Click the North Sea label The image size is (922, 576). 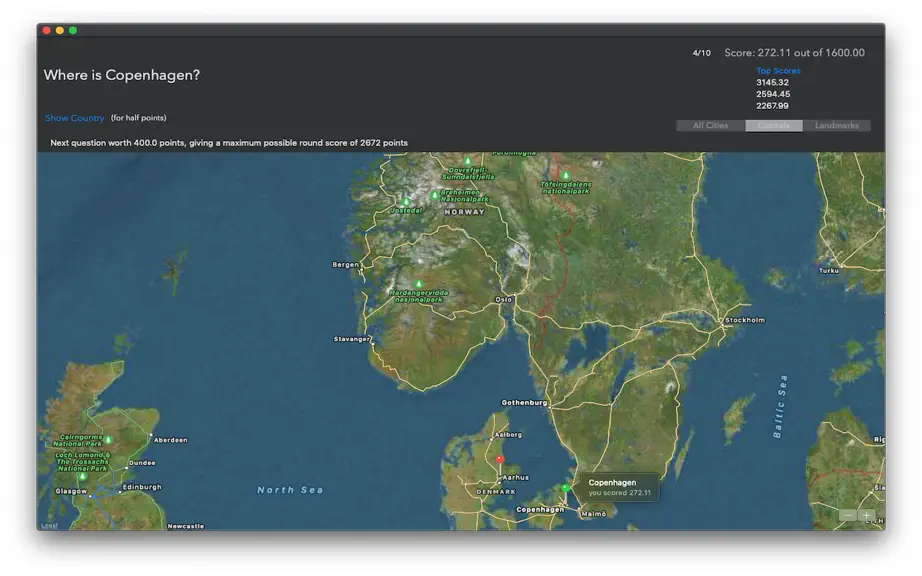(x=290, y=490)
